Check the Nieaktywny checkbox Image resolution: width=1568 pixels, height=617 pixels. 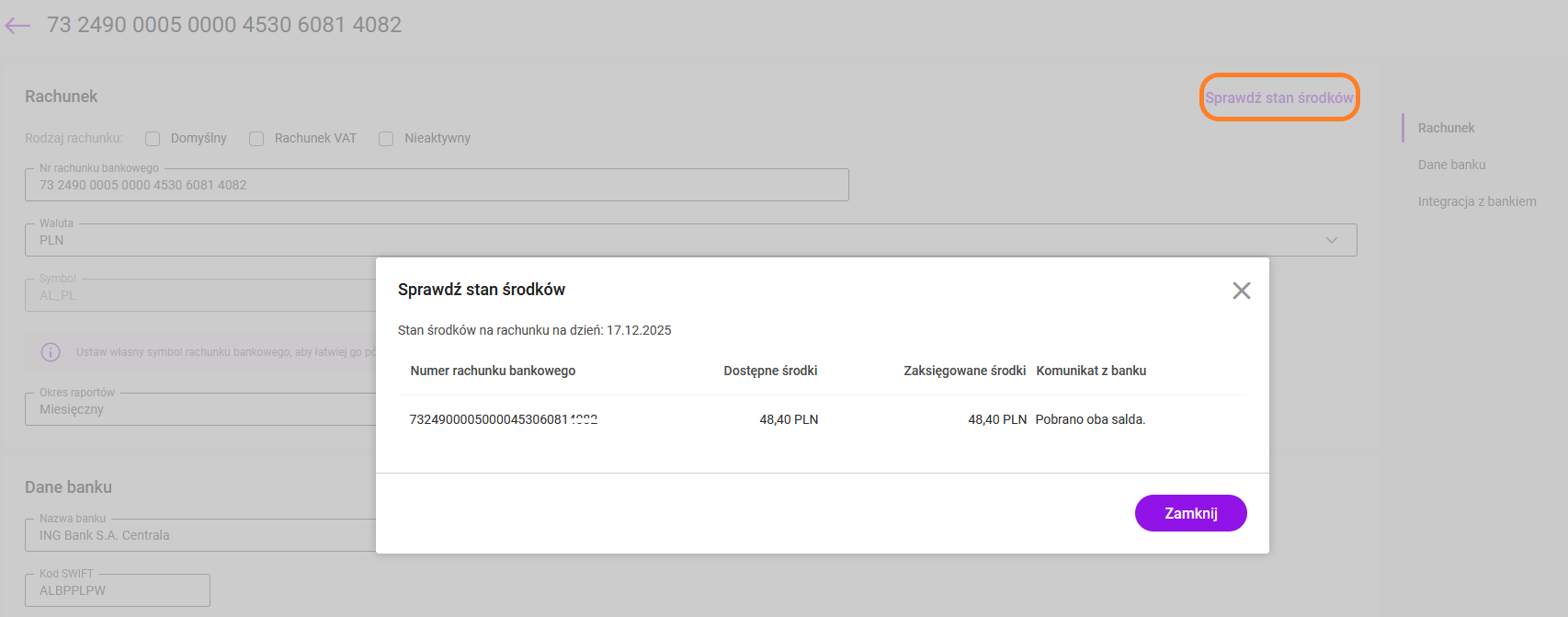(x=386, y=139)
